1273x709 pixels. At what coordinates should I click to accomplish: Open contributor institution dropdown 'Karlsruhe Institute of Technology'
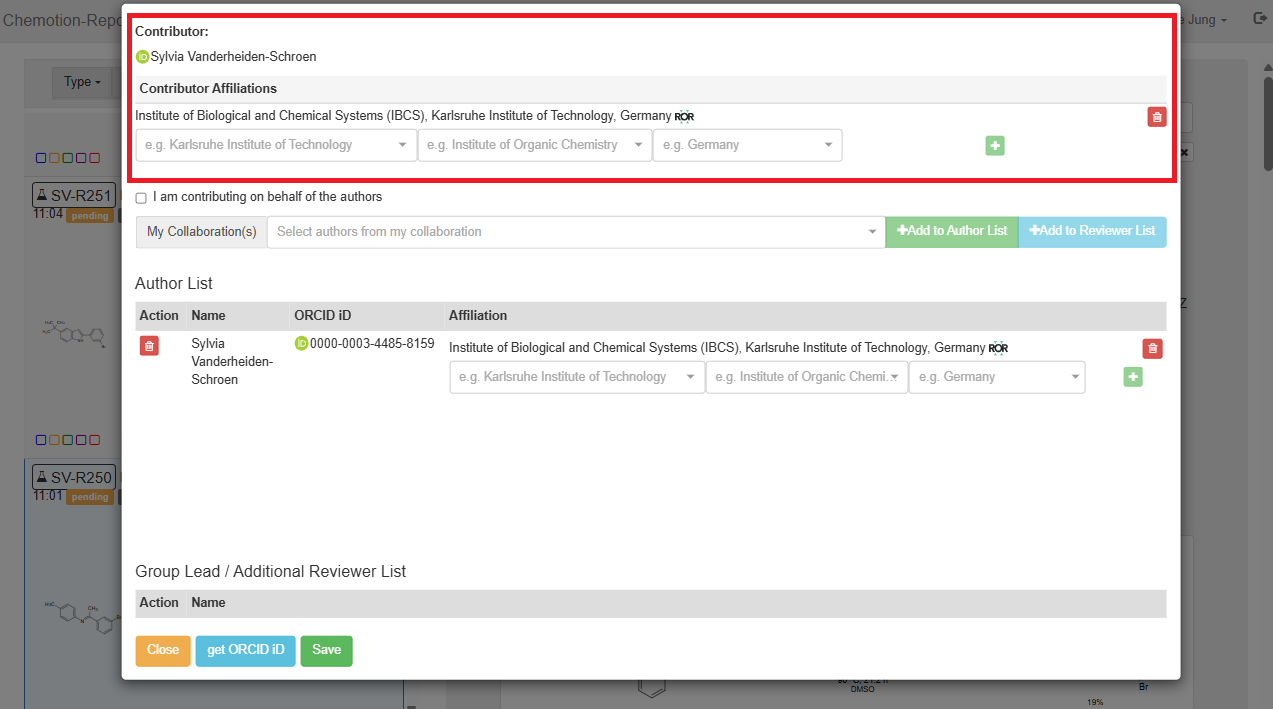pyautogui.click(x=276, y=145)
